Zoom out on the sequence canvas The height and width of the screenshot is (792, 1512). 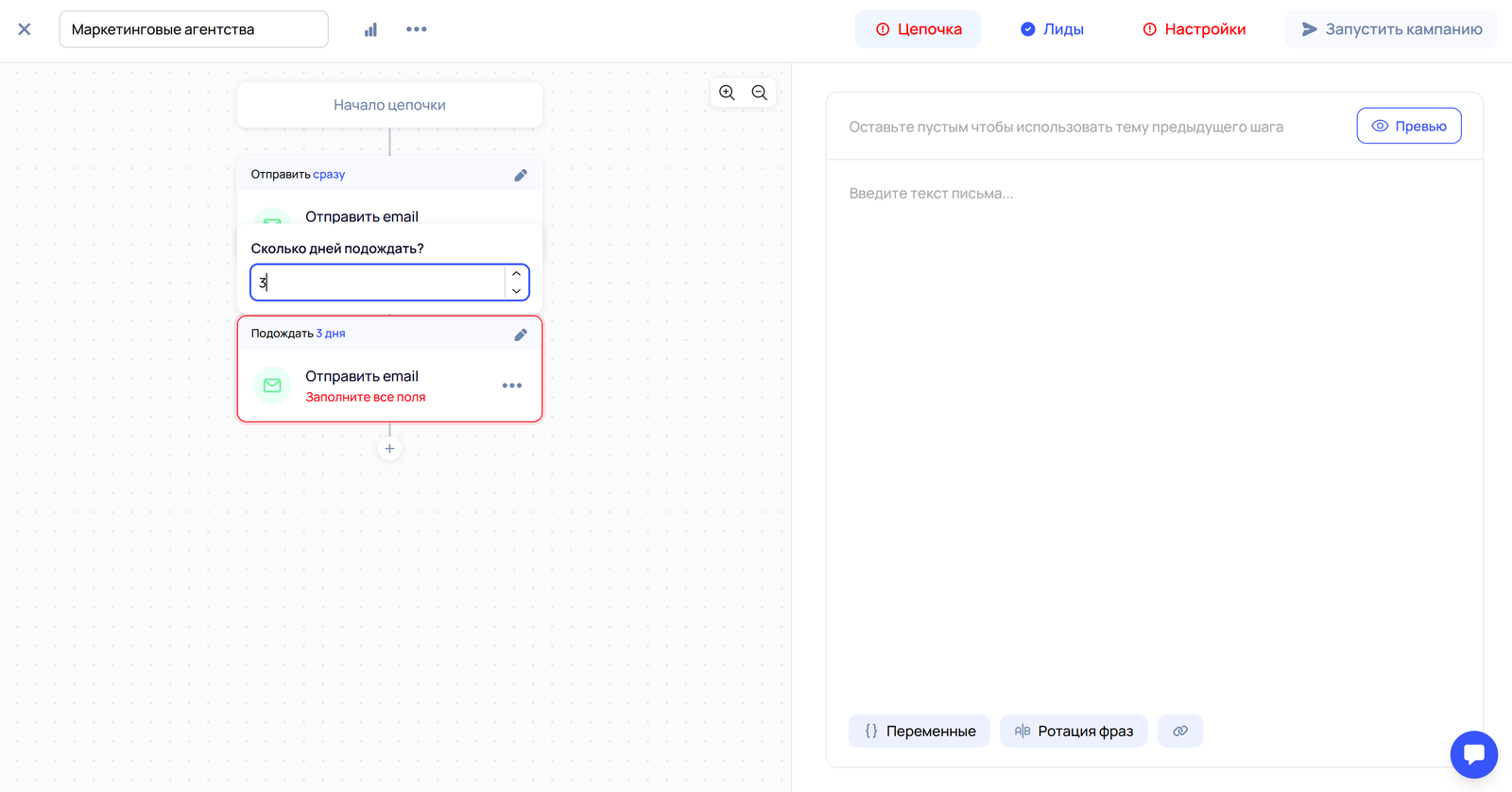pyautogui.click(x=760, y=93)
